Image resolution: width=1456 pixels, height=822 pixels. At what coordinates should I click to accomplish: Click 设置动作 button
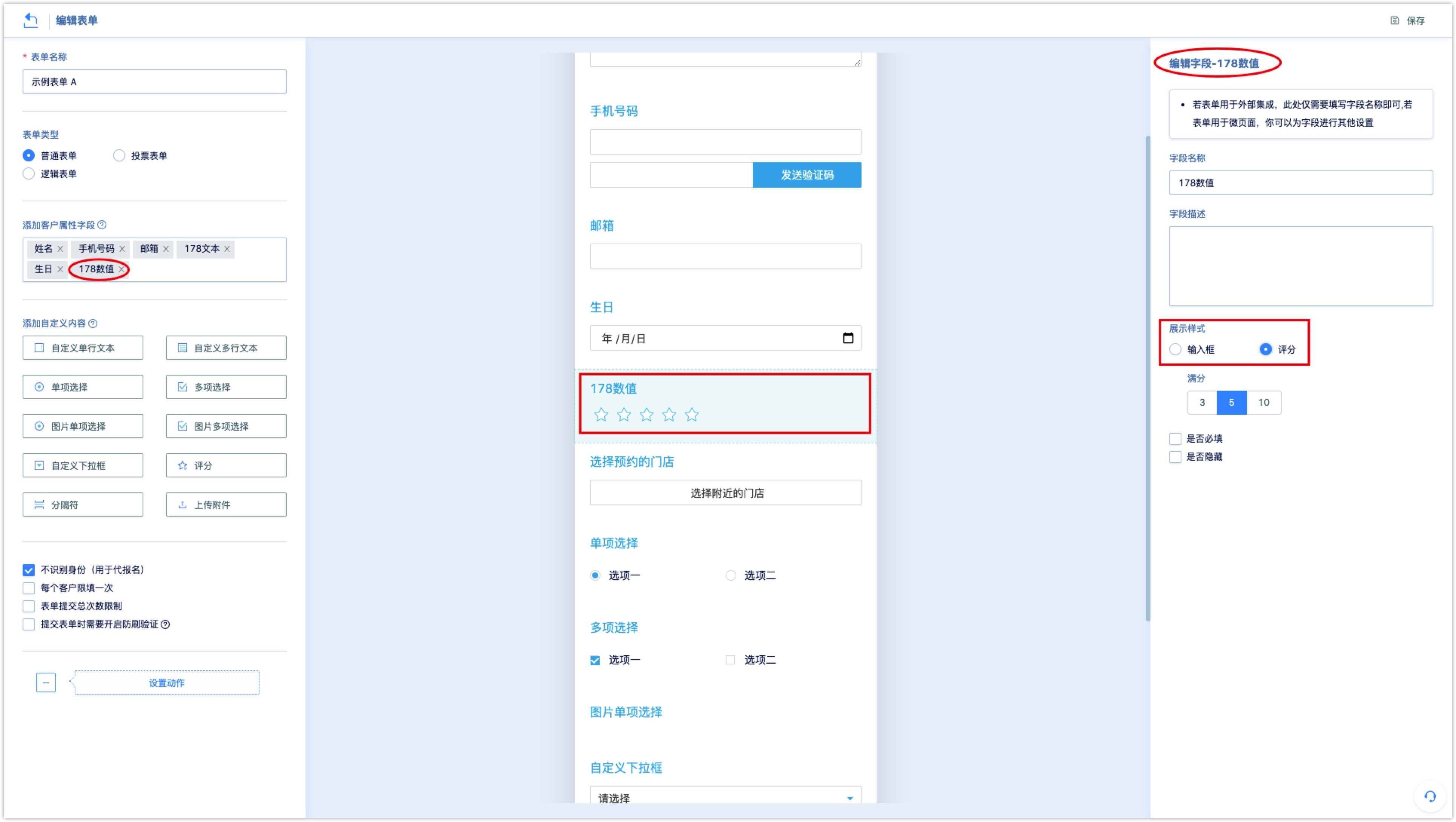pos(167,682)
